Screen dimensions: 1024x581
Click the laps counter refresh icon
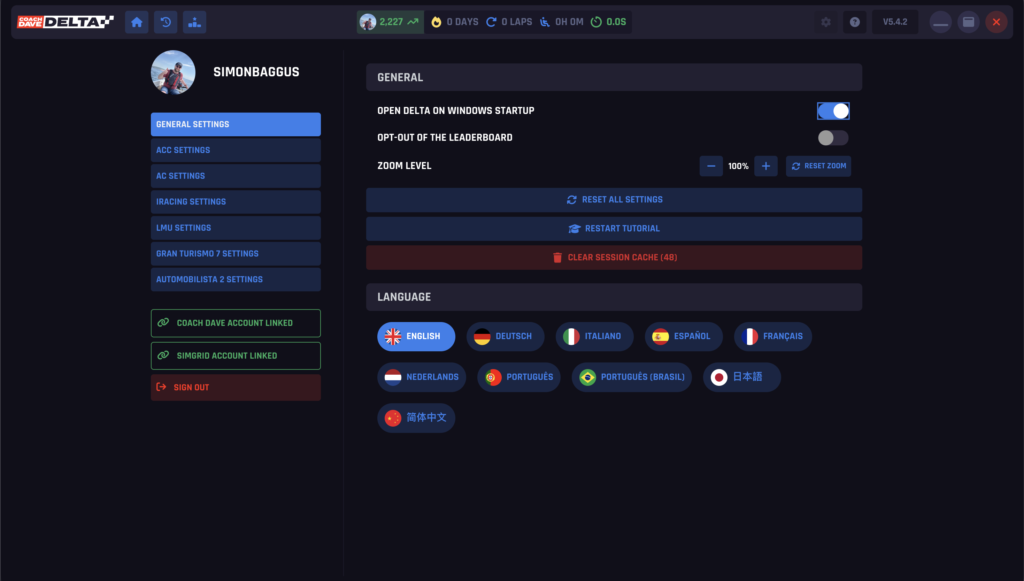click(x=491, y=22)
